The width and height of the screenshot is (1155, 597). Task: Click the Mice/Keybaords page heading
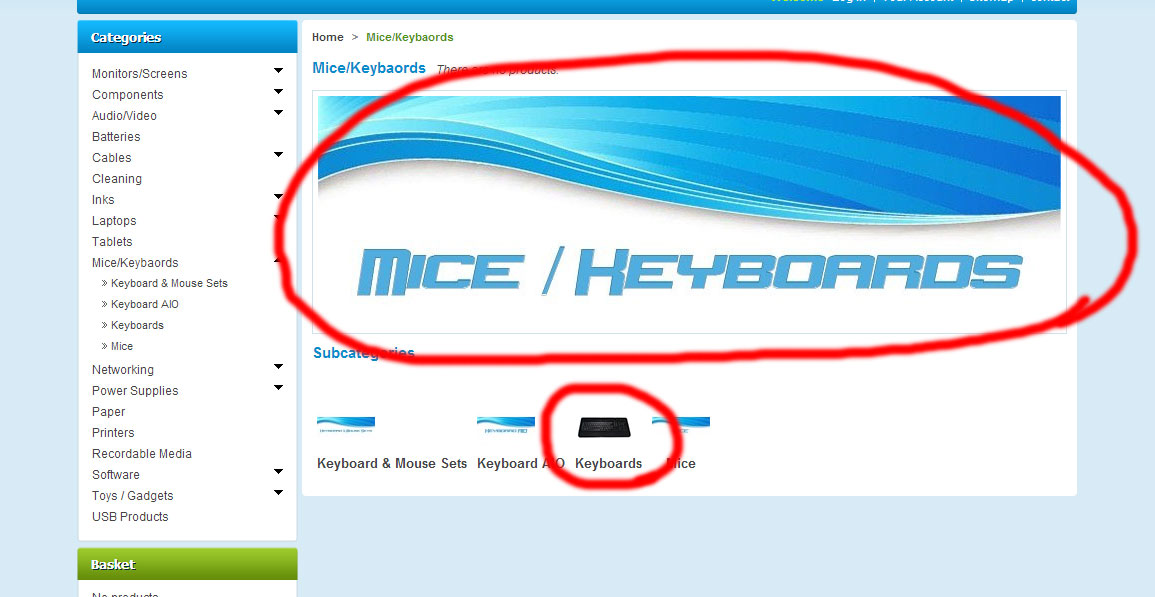click(x=369, y=68)
